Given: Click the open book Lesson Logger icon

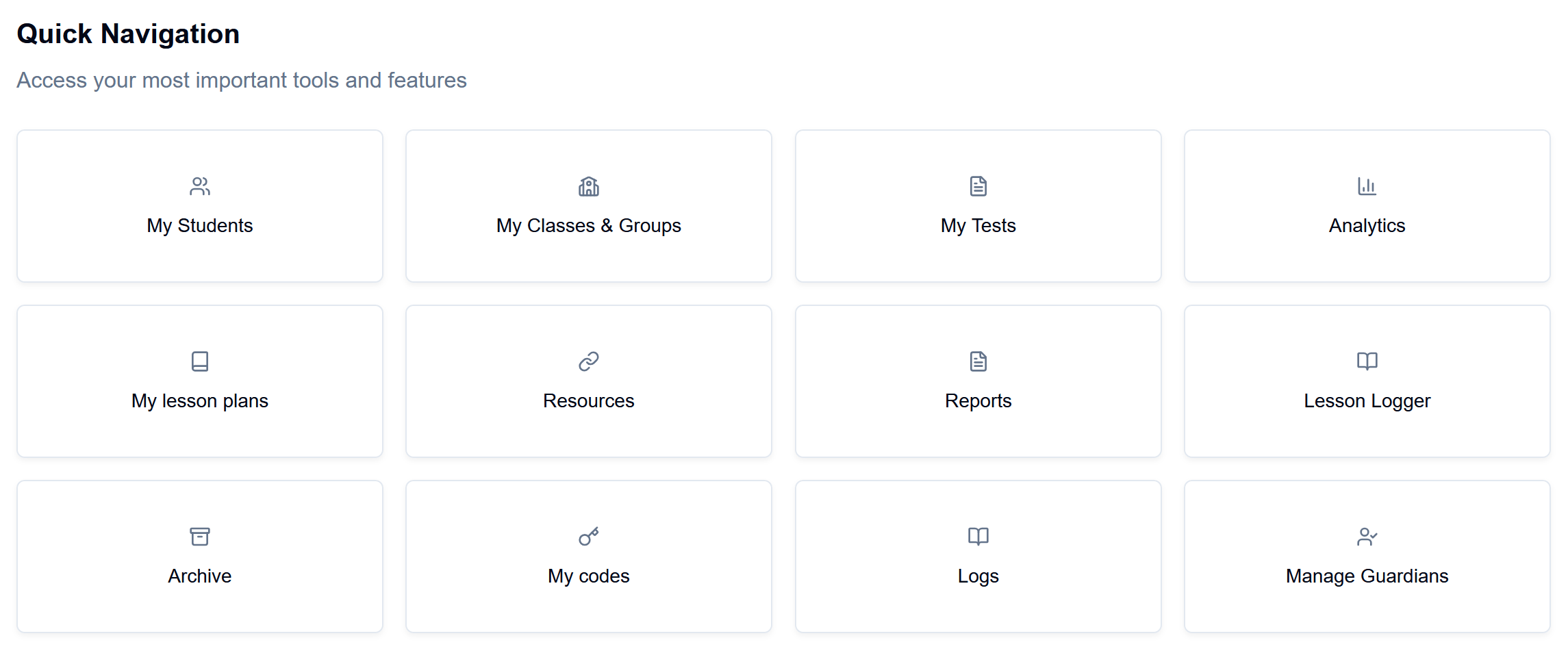Looking at the screenshot, I should tap(1367, 361).
